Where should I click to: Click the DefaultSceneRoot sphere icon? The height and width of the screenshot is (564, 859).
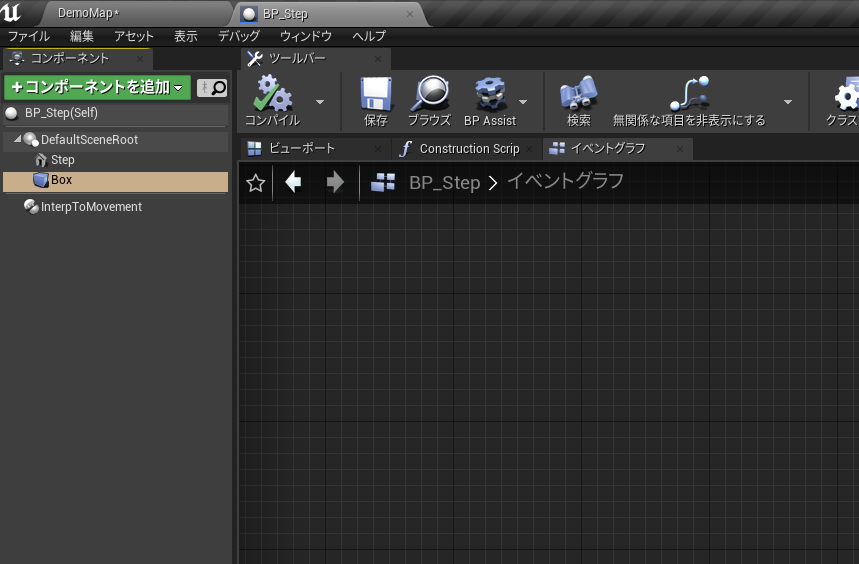point(31,140)
